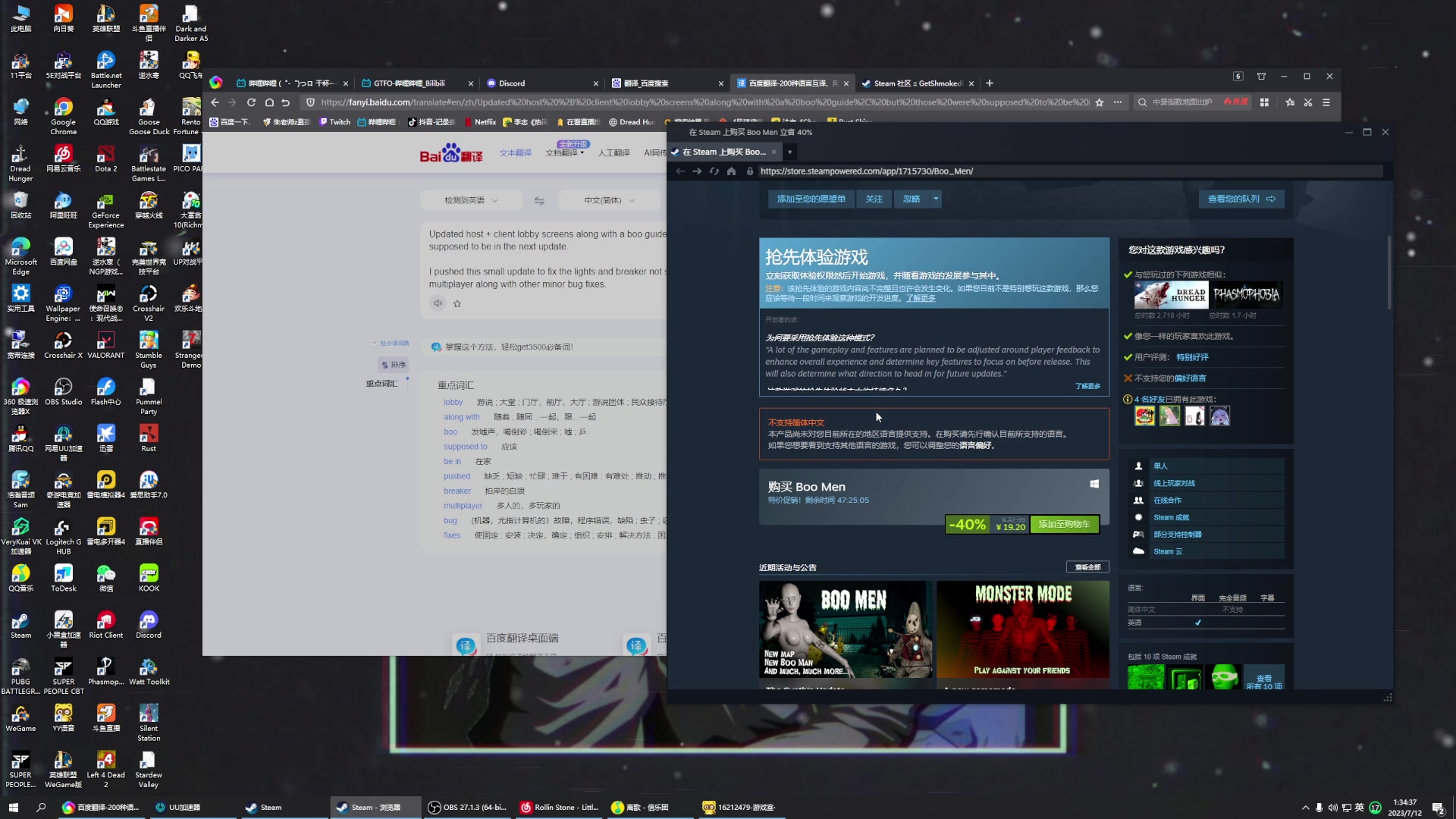Viewport: 1456px width, 819px height.
Task: Show hidden system tray icons chevron
Action: [1305, 808]
